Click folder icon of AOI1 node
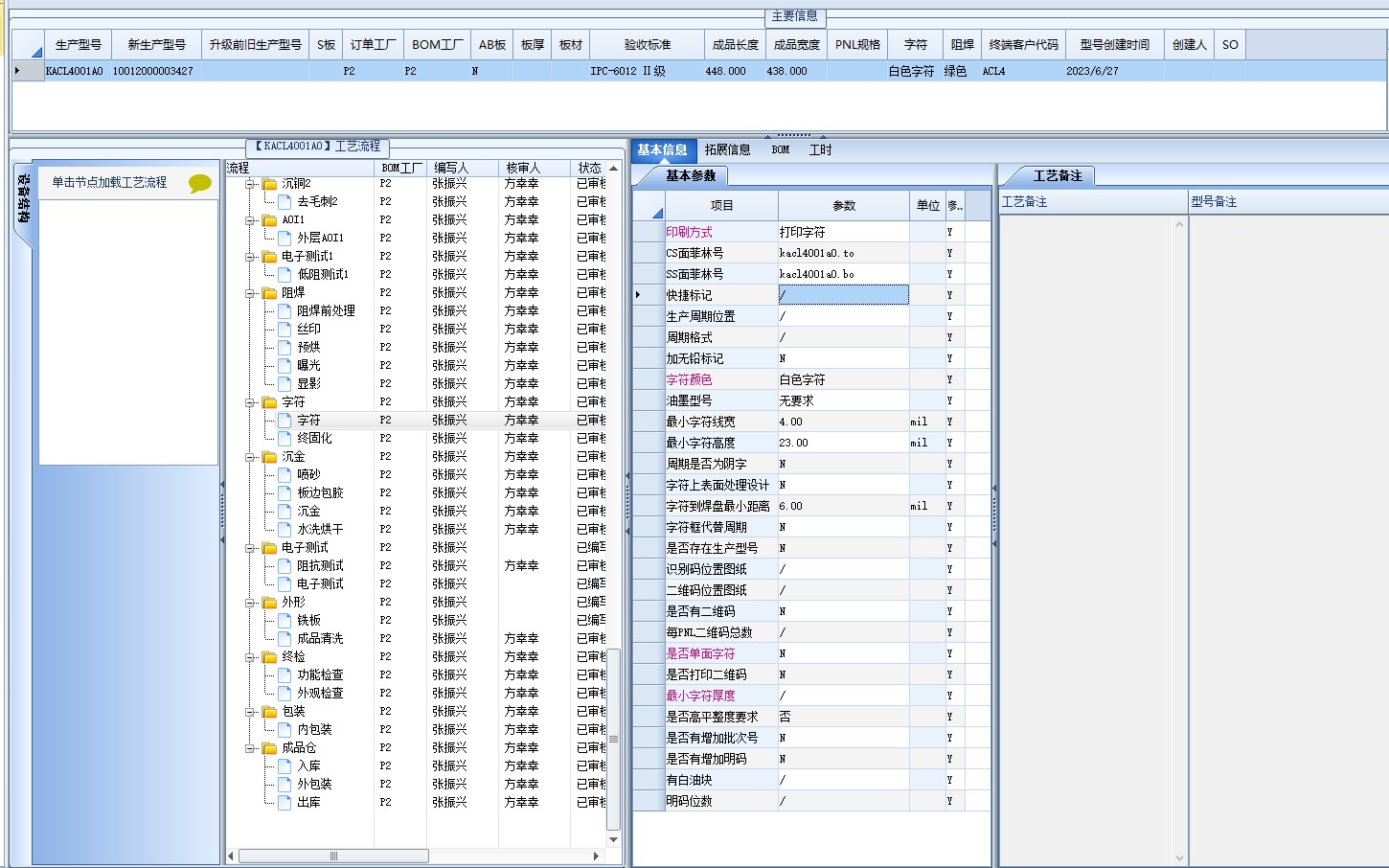1389x868 pixels. pyautogui.click(x=269, y=220)
